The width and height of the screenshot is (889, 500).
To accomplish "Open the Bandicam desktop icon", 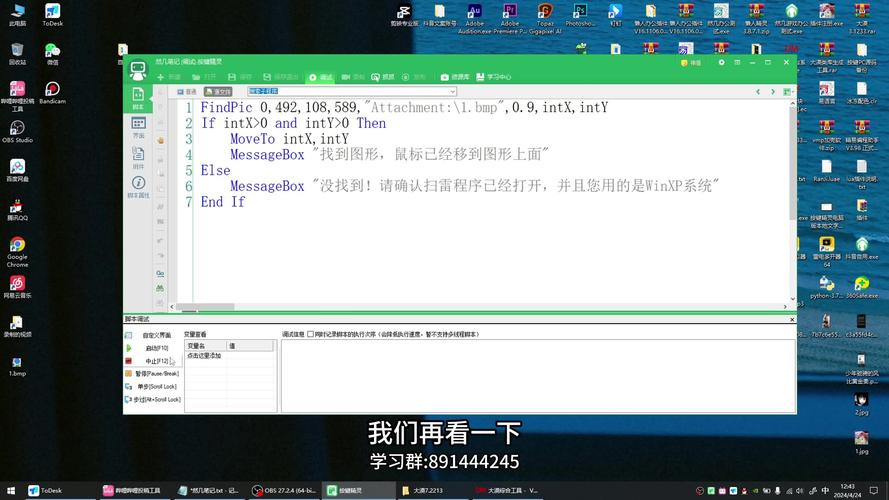I will tap(52, 93).
